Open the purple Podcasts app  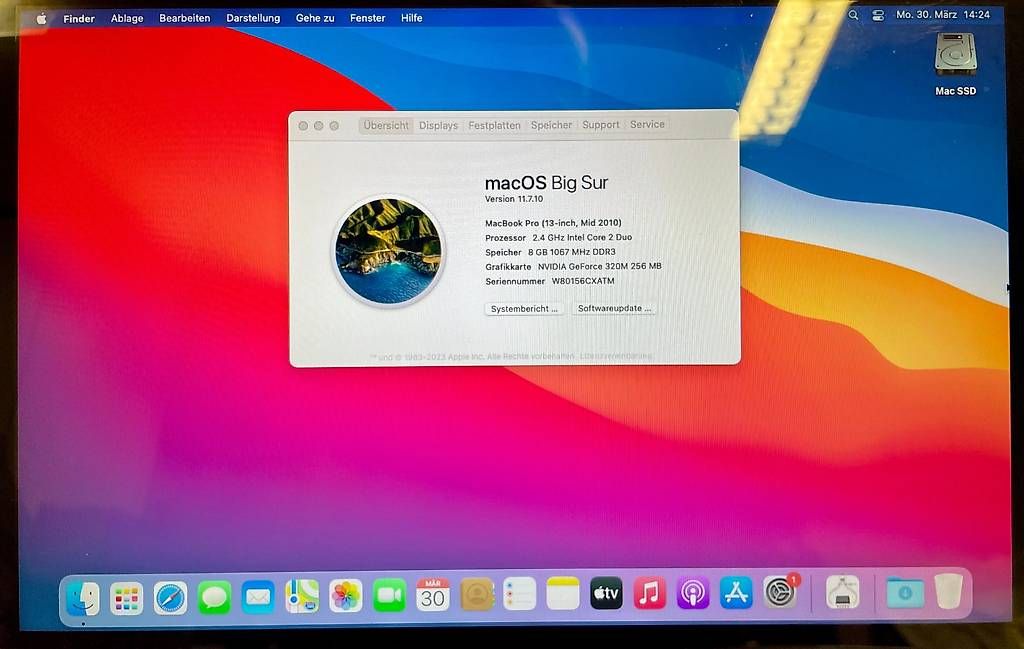(x=693, y=593)
